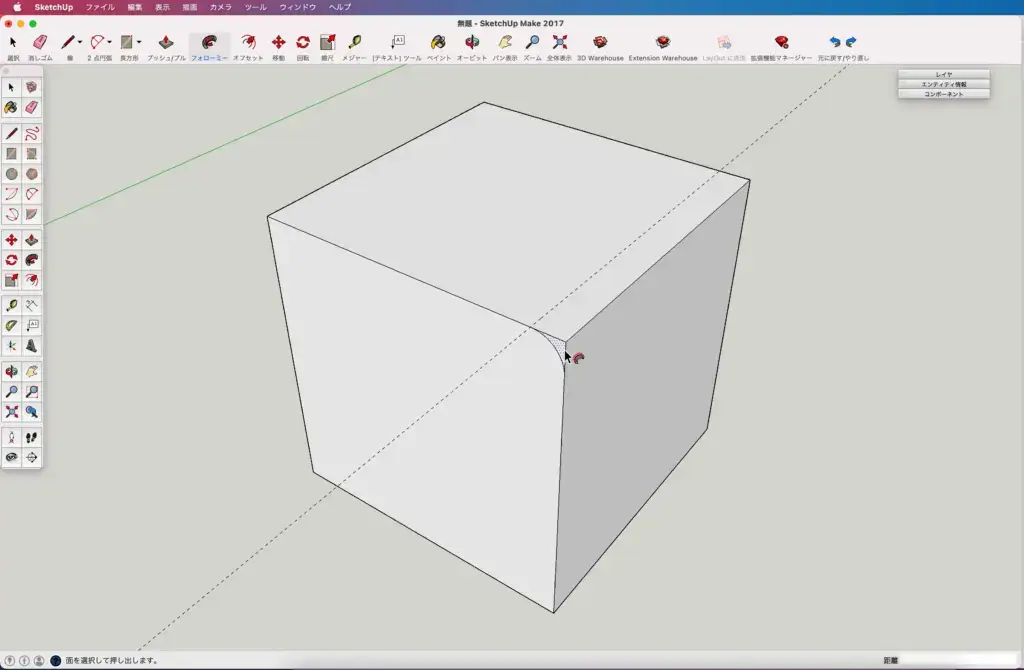Select the プッシュ/プル tool in top toolbar
This screenshot has width=1024, height=670.
166,42
